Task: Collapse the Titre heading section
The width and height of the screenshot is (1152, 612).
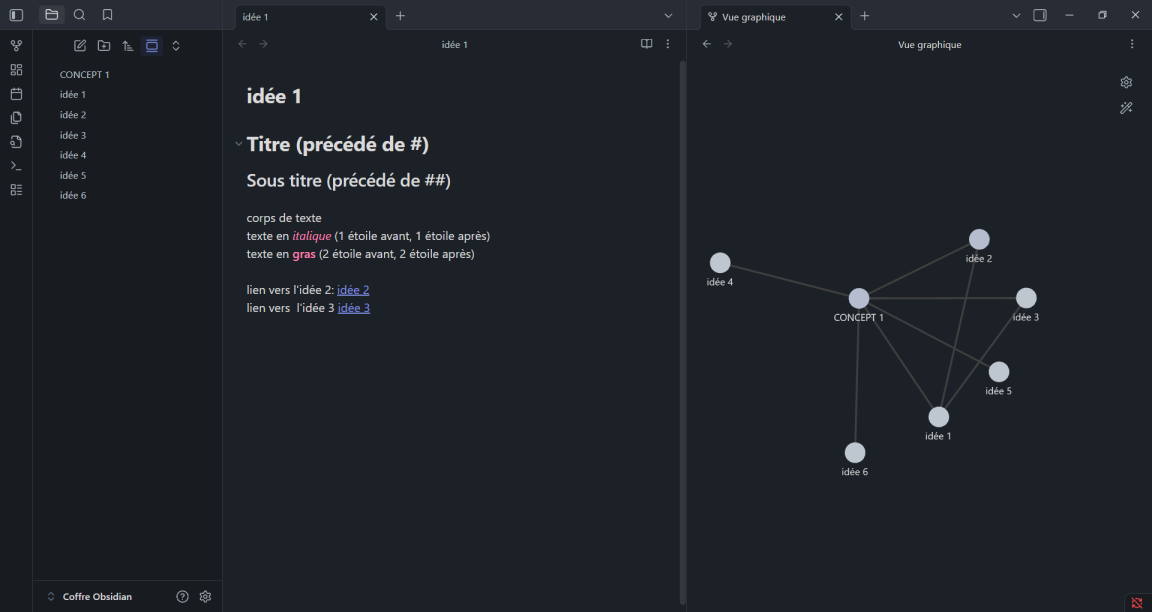Action: [x=239, y=144]
